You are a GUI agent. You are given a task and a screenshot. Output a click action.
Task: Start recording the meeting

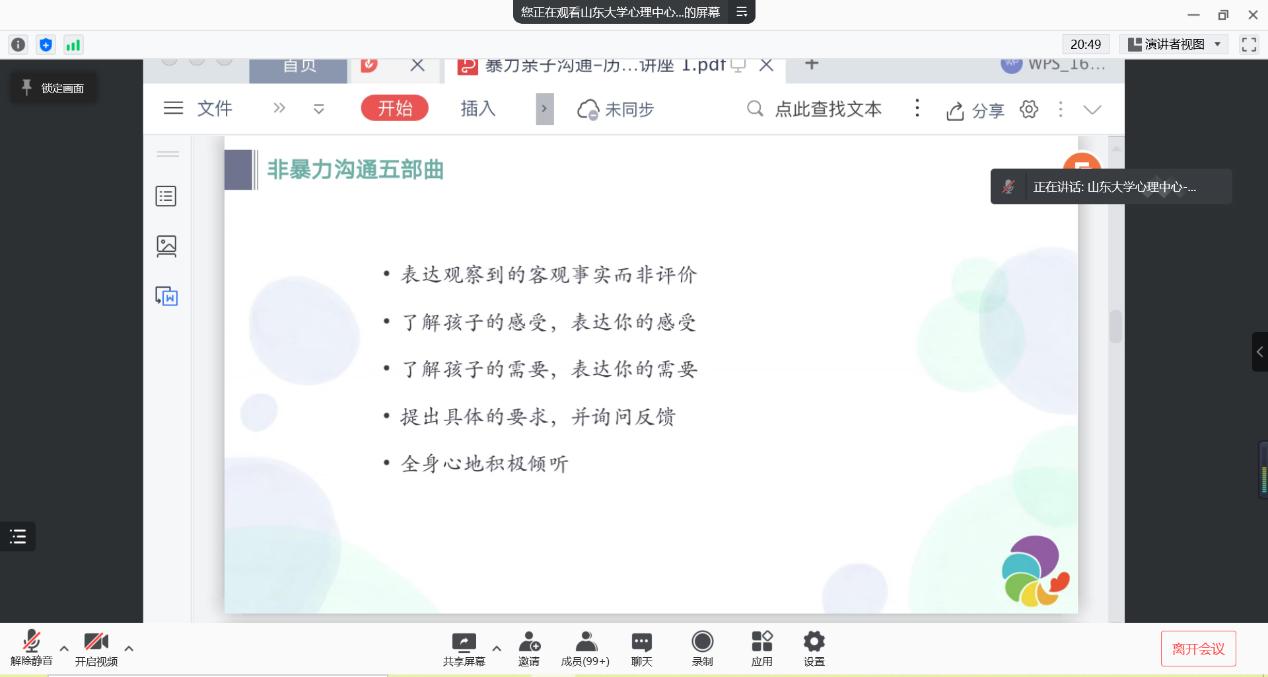[x=702, y=648]
